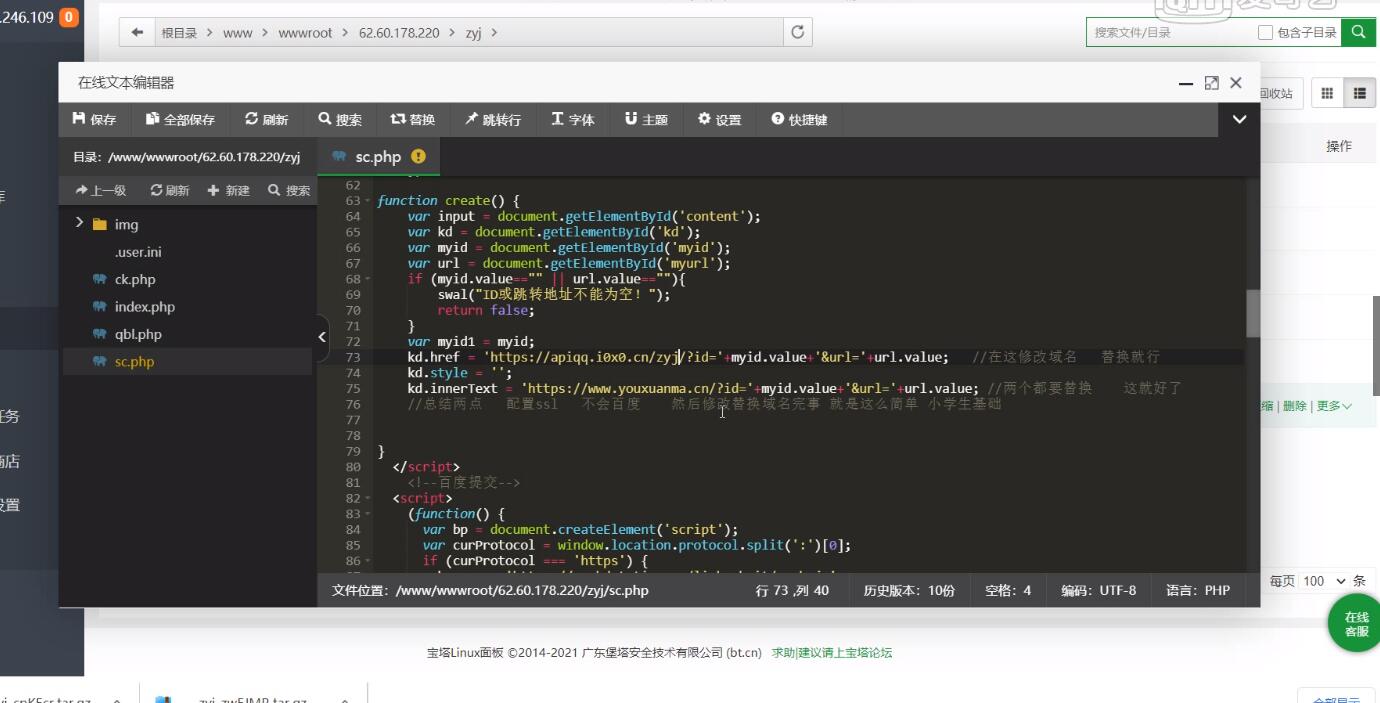Open history versions (历史版本: 10份)

(909, 590)
